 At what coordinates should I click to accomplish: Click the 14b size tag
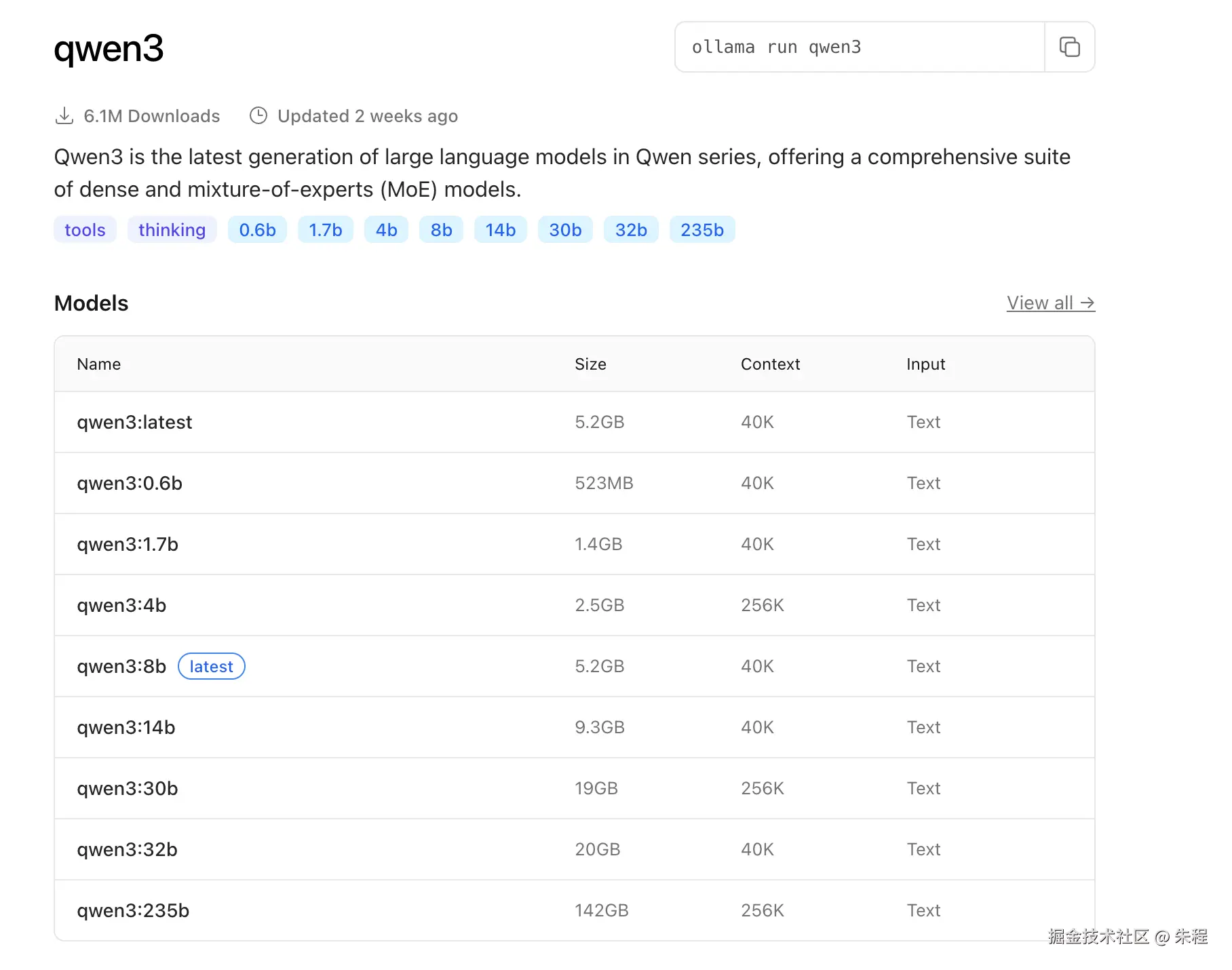(501, 230)
